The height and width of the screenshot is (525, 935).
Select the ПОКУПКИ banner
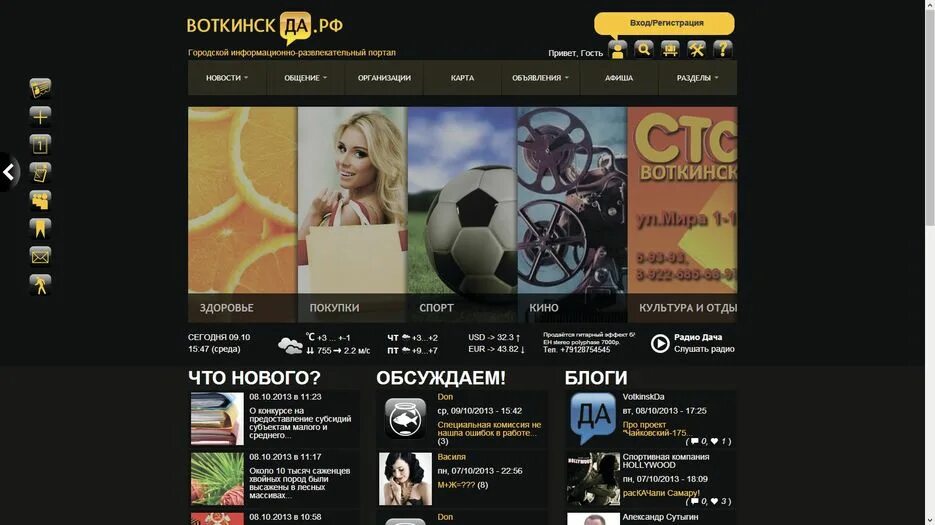[x=352, y=215]
